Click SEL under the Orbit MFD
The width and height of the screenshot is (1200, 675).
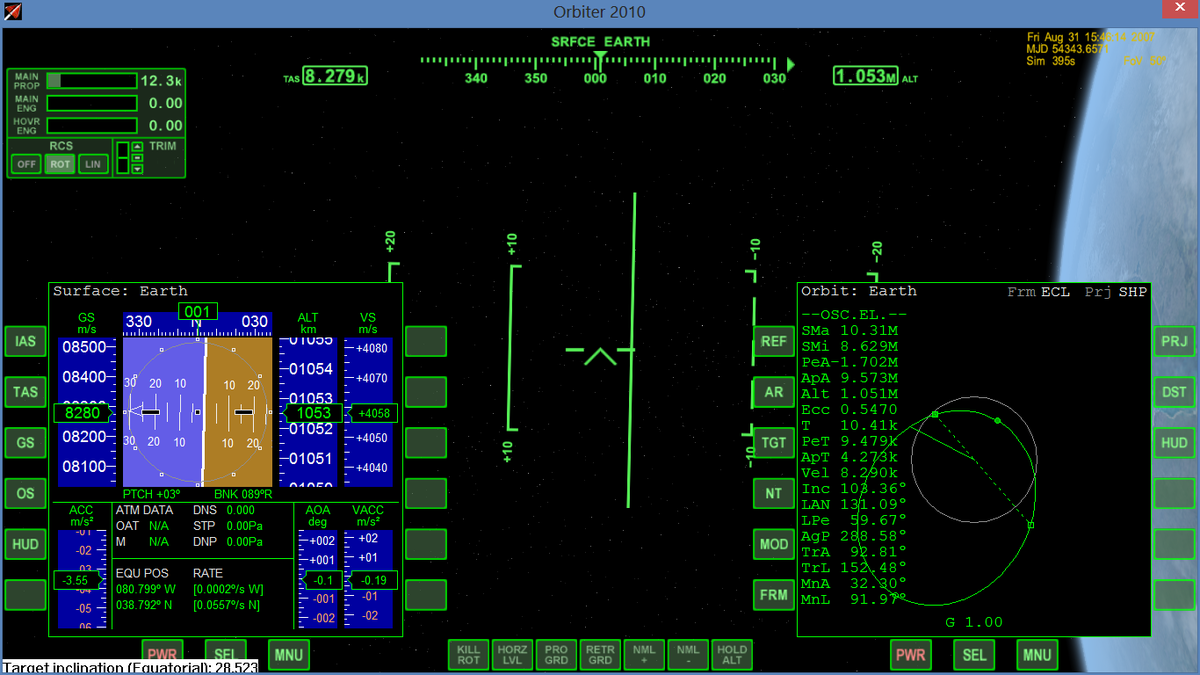click(974, 656)
